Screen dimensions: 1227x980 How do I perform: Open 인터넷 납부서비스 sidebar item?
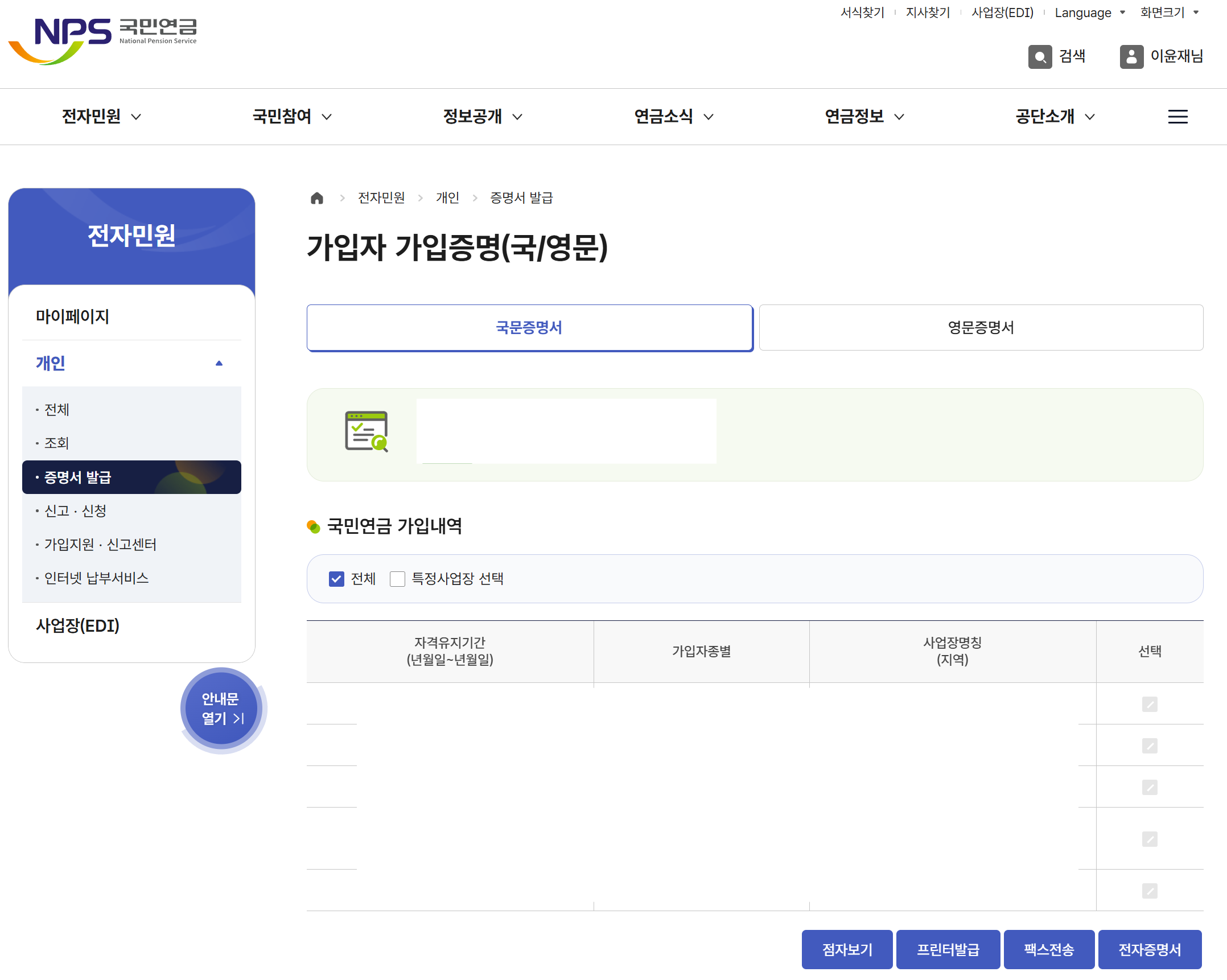click(x=96, y=578)
